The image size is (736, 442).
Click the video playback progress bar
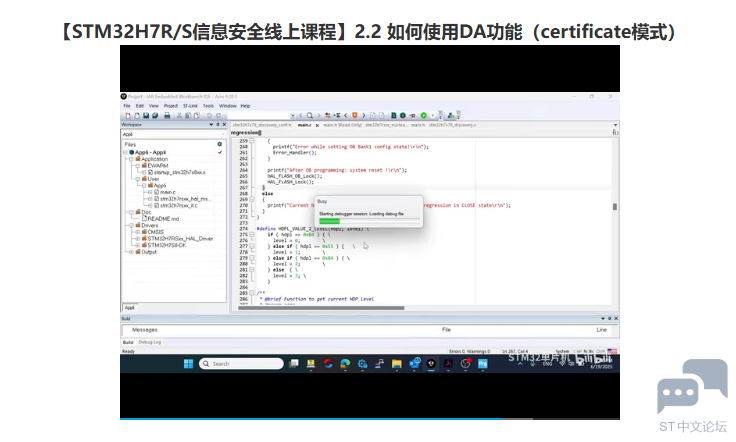click(370, 418)
